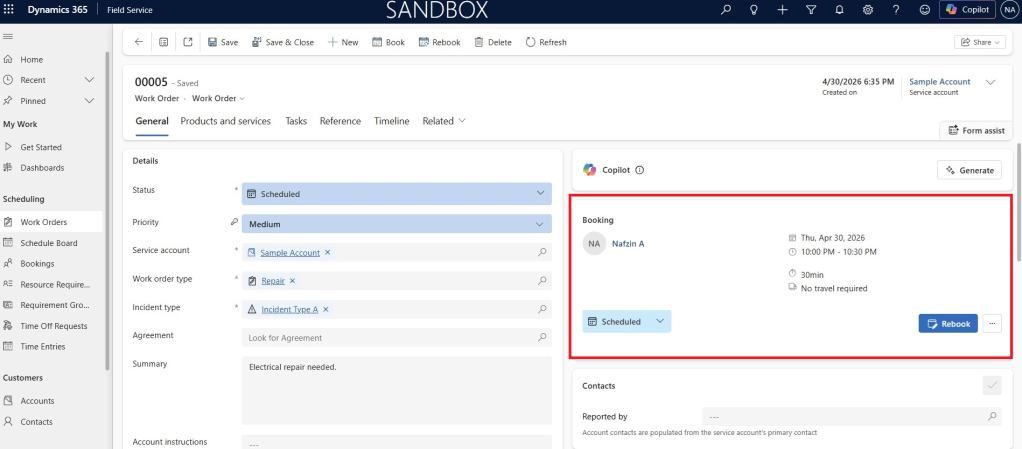Click the Look for Agreement field
The width and height of the screenshot is (1022, 449).
pyautogui.click(x=396, y=338)
